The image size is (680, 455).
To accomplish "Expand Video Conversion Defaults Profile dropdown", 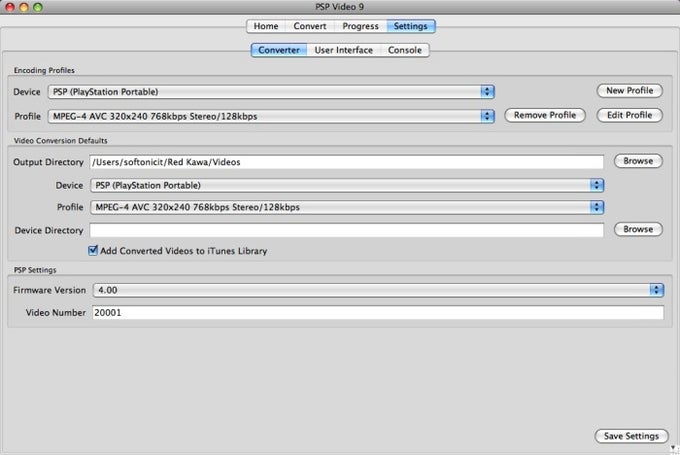I will point(347,207).
